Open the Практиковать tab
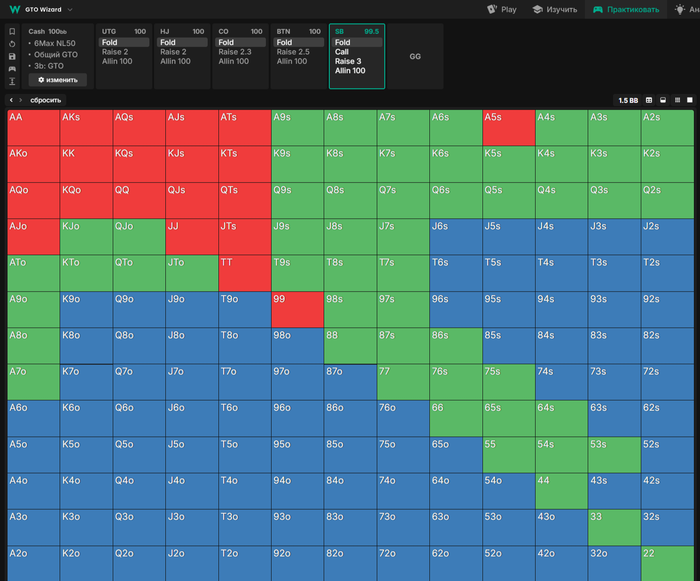 tap(626, 9)
